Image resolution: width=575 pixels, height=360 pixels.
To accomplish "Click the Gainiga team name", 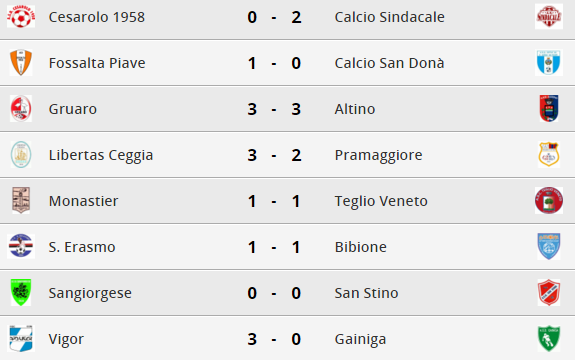I will pos(360,339).
